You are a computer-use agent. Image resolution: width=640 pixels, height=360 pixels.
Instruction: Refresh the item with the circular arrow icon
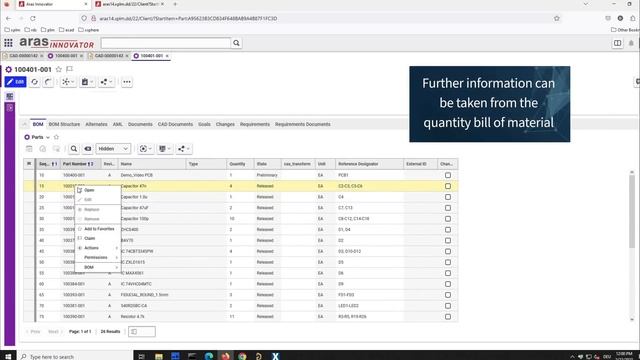[x=35, y=82]
